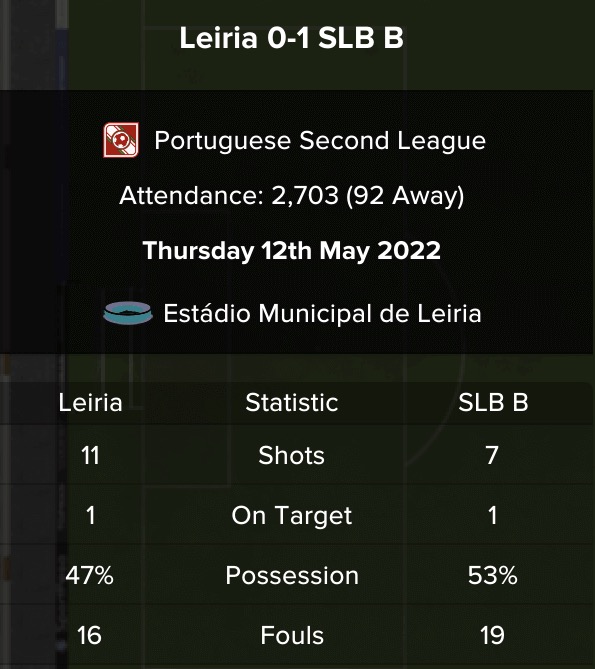This screenshot has height=669, width=595.
Task: Select the Shots statistic row label
Action: click(291, 455)
